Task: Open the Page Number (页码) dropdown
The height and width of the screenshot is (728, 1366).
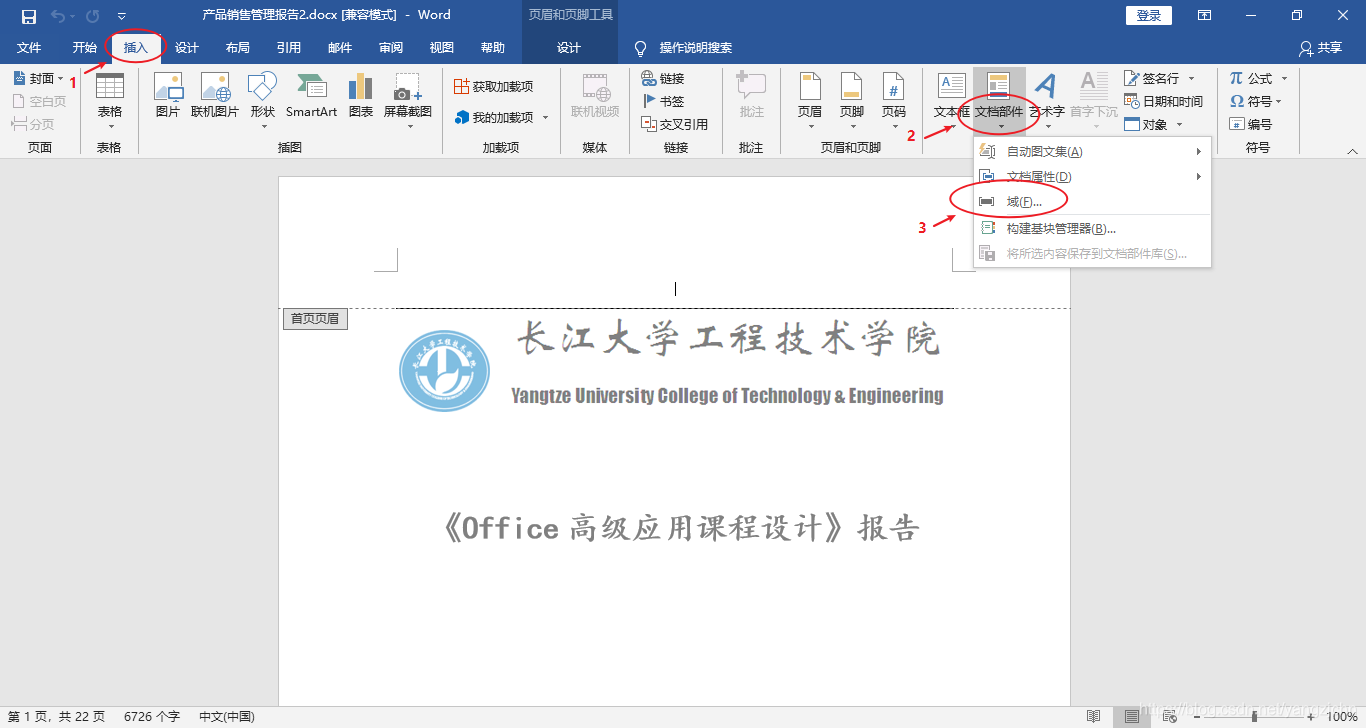Action: (894, 101)
